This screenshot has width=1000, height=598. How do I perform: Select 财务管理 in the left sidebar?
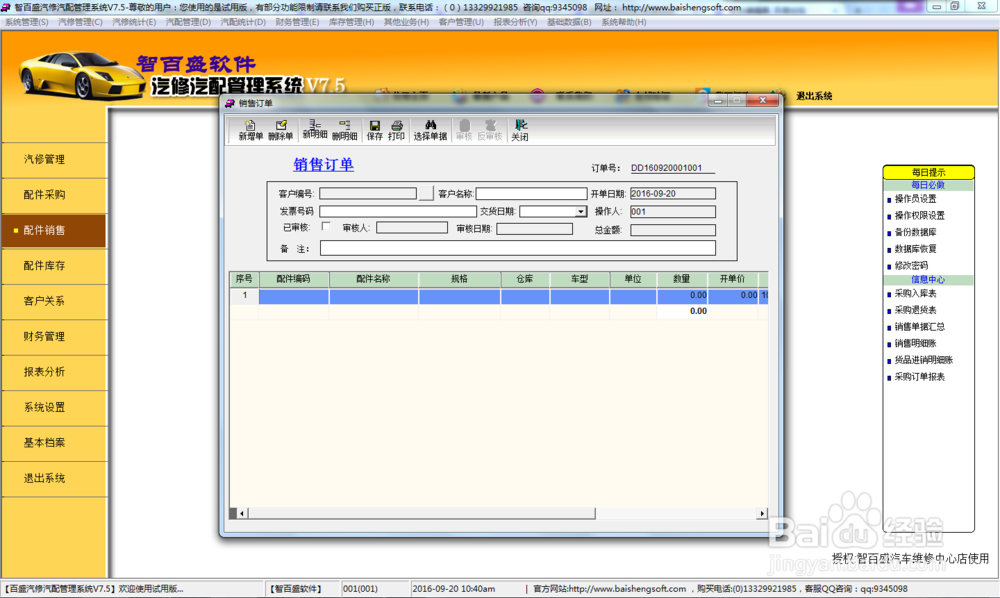[x=54, y=337]
